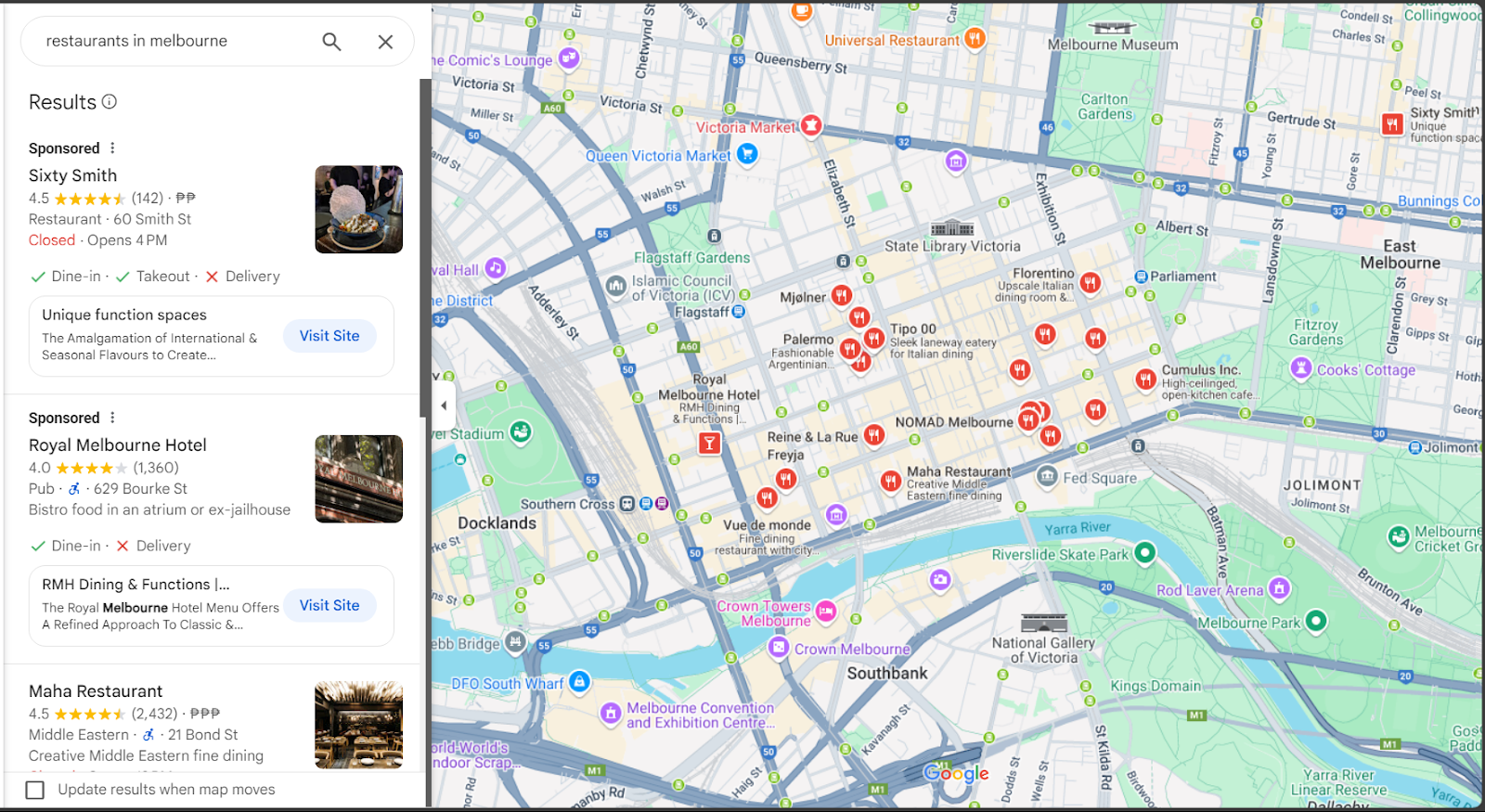Click the Parliament transit icon
The height and width of the screenshot is (812, 1485).
pos(1142,277)
